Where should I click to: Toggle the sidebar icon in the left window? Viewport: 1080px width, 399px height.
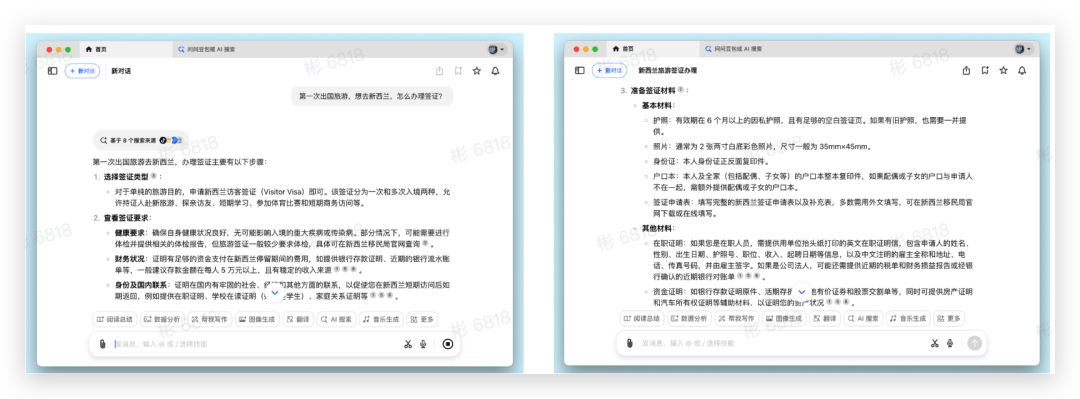(x=52, y=71)
